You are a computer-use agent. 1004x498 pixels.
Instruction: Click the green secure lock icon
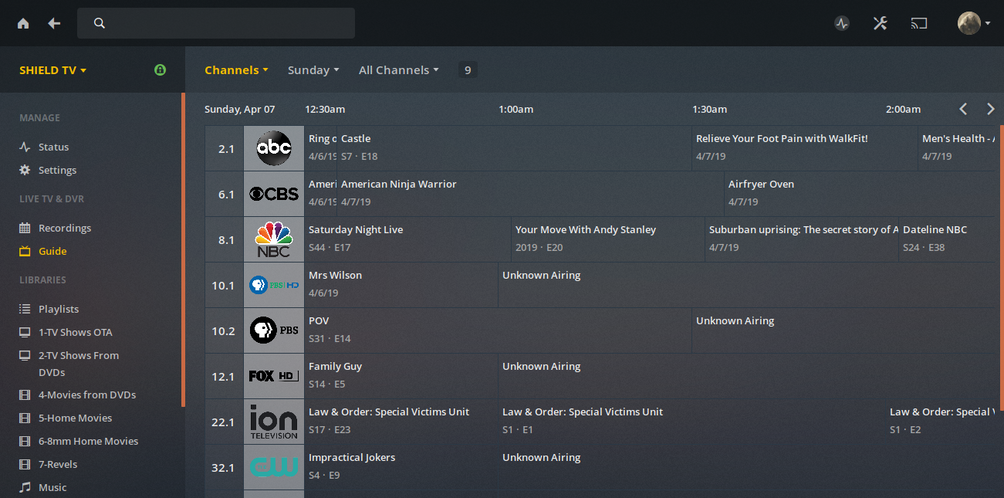click(160, 70)
